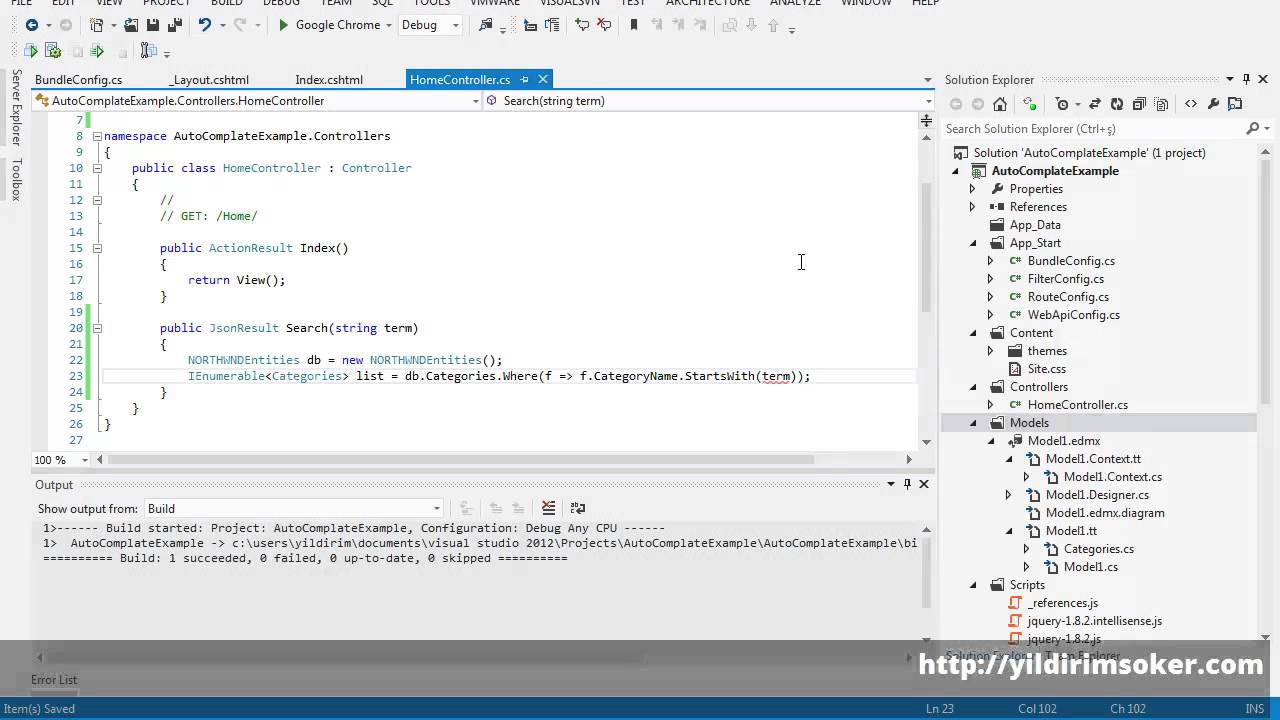1280x720 pixels.
Task: Open the Google Chrome browser dropdown
Action: click(x=388, y=25)
